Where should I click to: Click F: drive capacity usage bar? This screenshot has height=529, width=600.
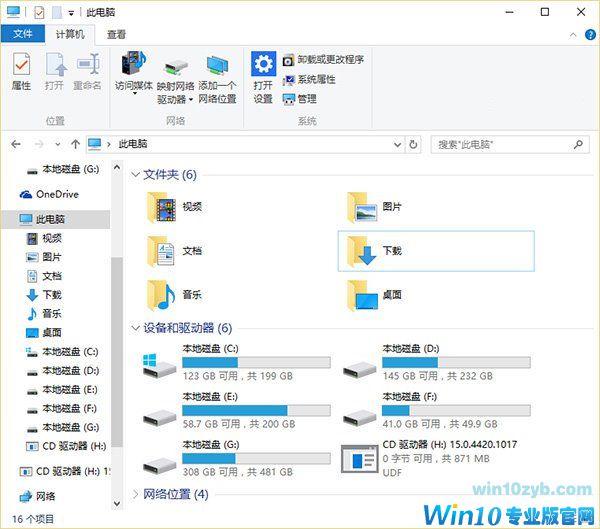(456, 410)
